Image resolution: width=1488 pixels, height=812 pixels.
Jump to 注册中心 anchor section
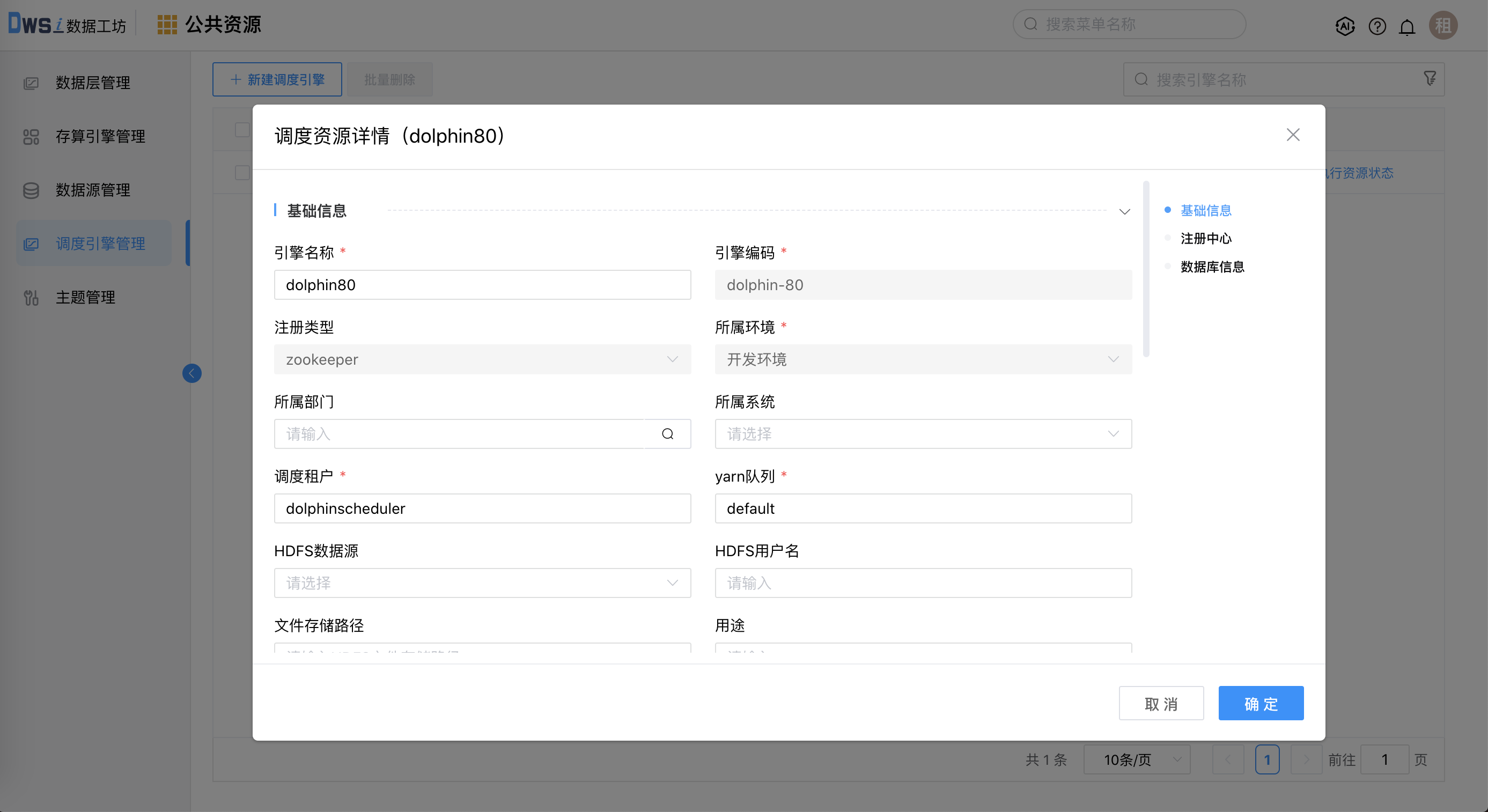(x=1205, y=238)
